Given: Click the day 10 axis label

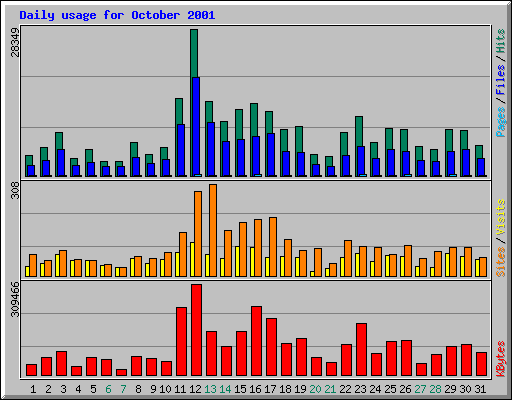Looking at the screenshot, I should (x=165, y=389).
